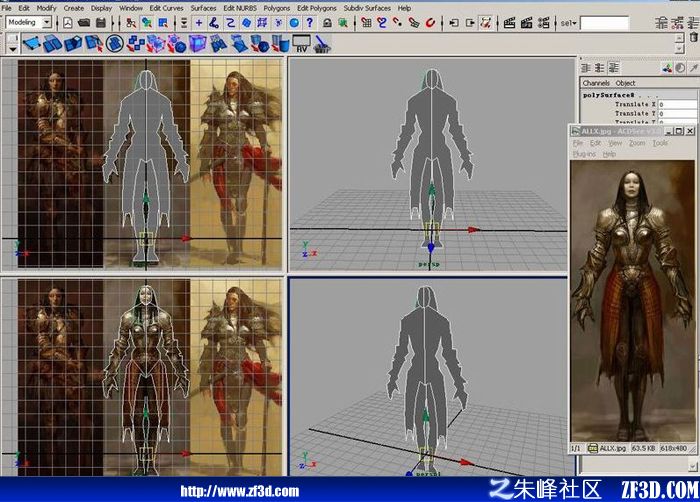Show the layer editor only layout icon
This screenshot has width=700, height=502.
(x=600, y=68)
